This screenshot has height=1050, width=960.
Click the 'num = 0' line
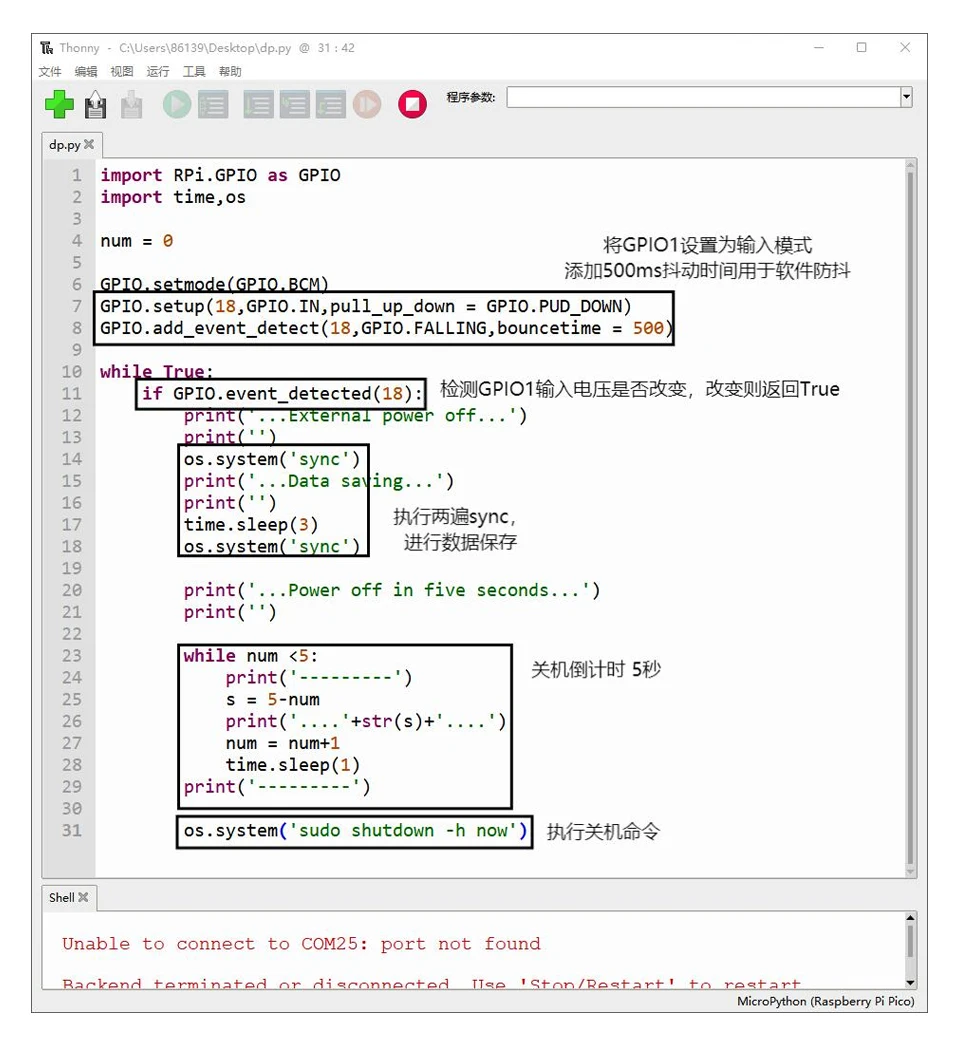137,241
